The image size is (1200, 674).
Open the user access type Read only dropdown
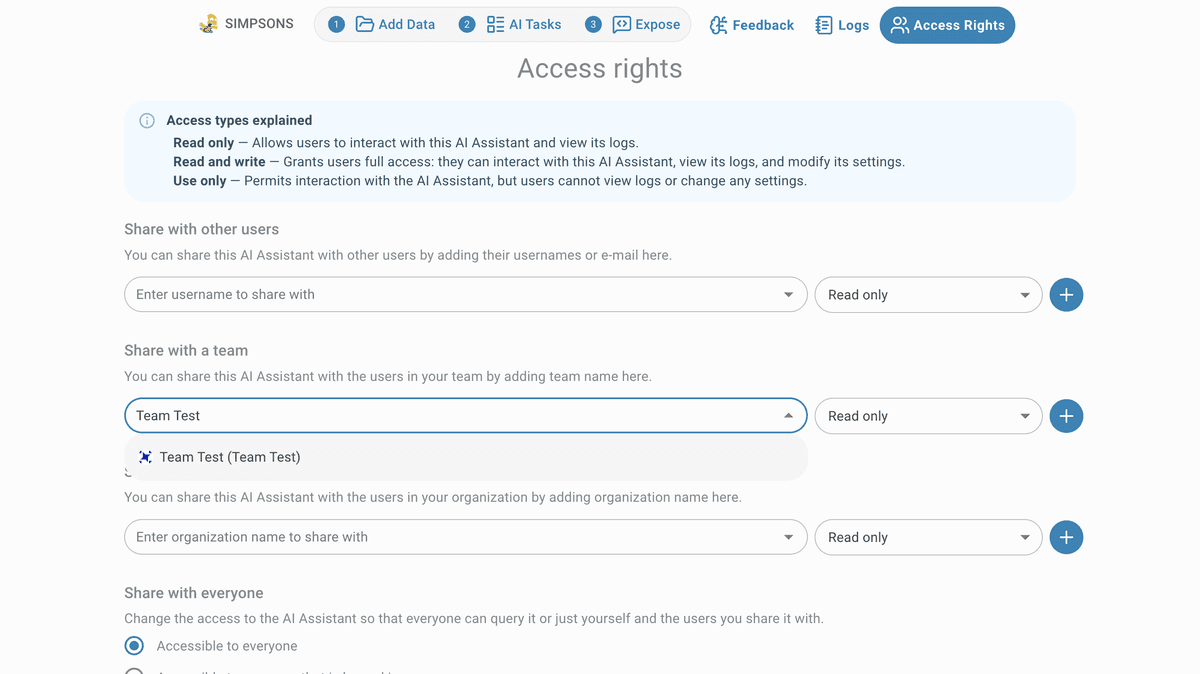coord(928,295)
